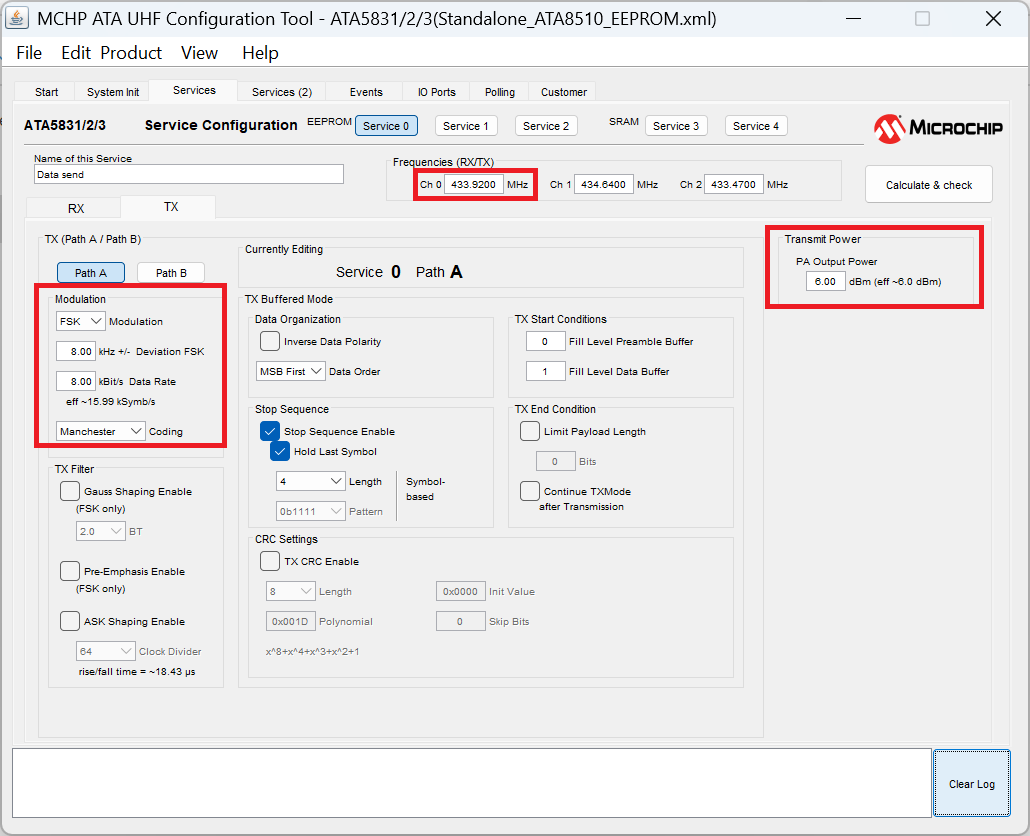Check Continue TXMode after Transmission
Viewport: 1030px width, 836px height.
530,491
